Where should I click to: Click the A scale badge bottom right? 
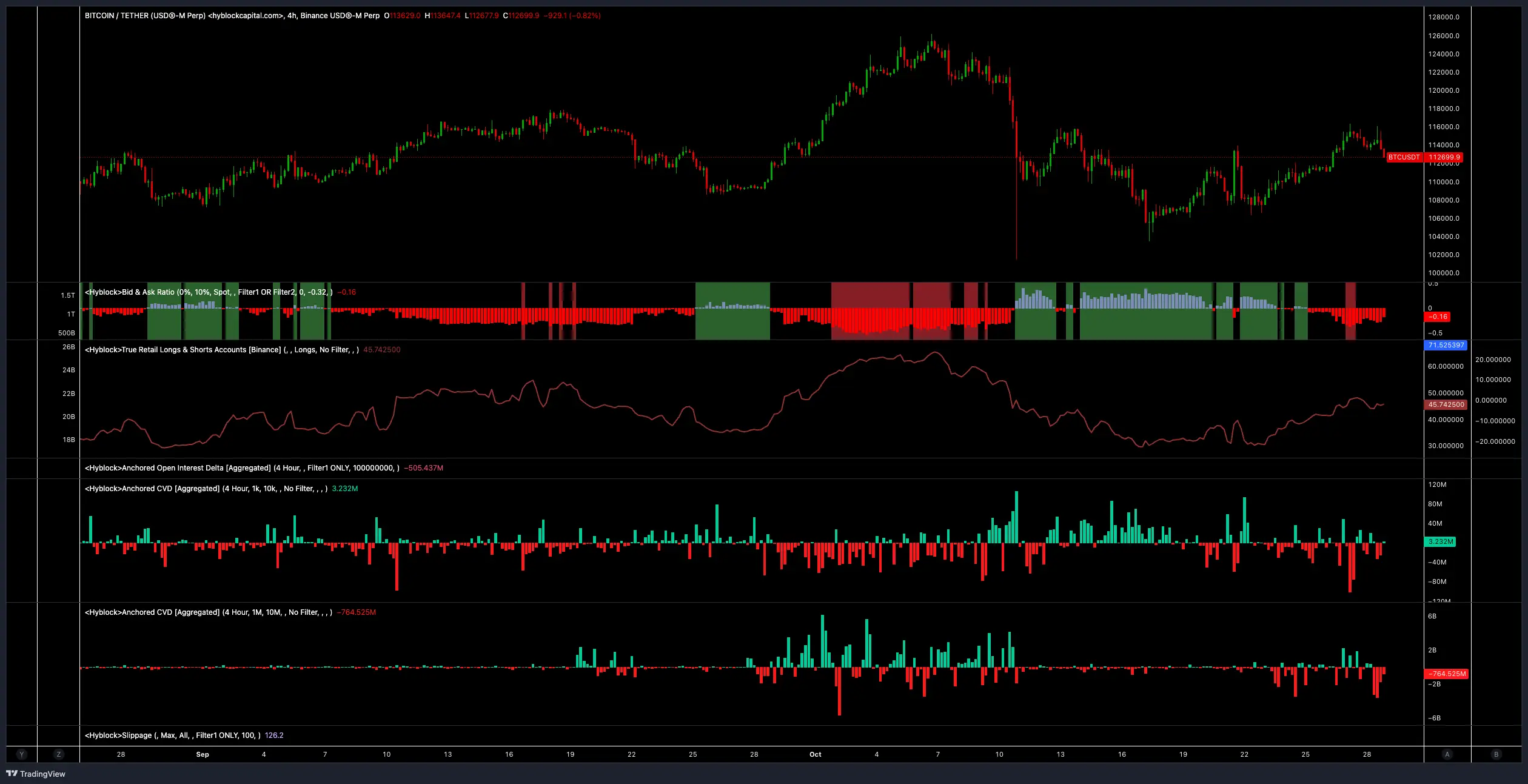[x=1447, y=754]
